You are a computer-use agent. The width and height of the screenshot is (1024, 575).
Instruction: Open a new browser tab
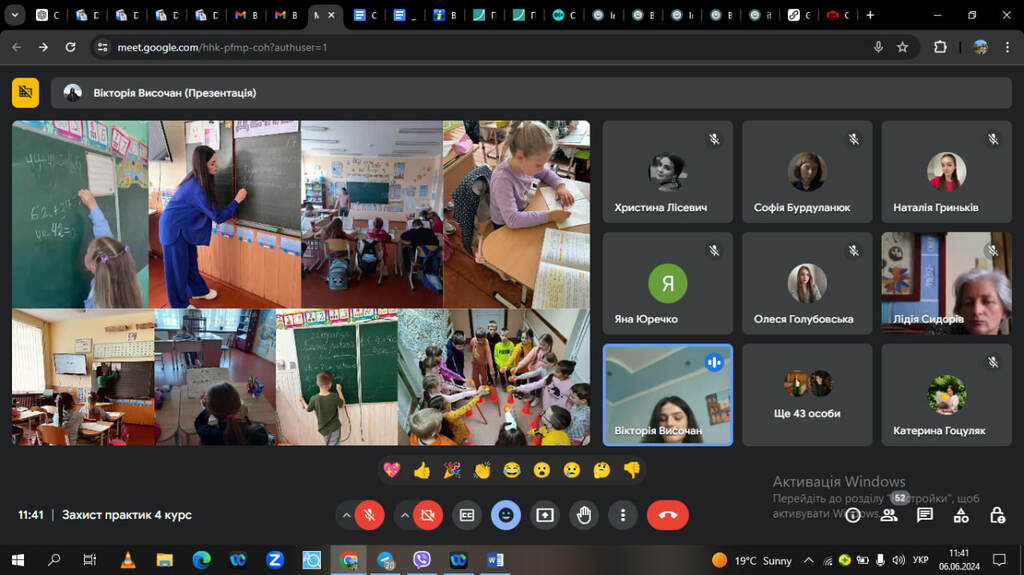coord(870,15)
